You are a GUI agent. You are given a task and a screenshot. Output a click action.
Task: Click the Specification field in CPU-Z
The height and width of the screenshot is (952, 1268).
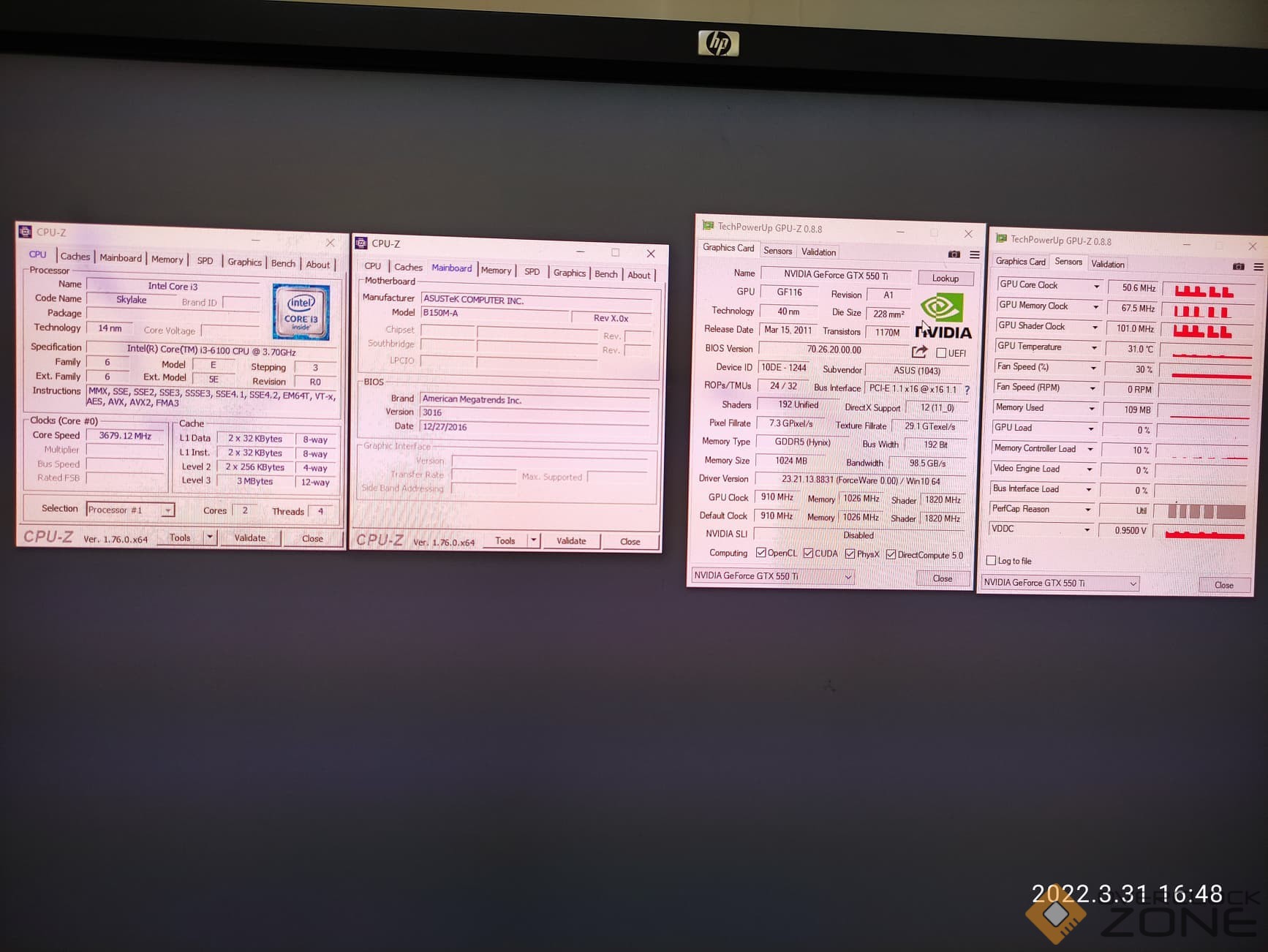tap(211, 350)
